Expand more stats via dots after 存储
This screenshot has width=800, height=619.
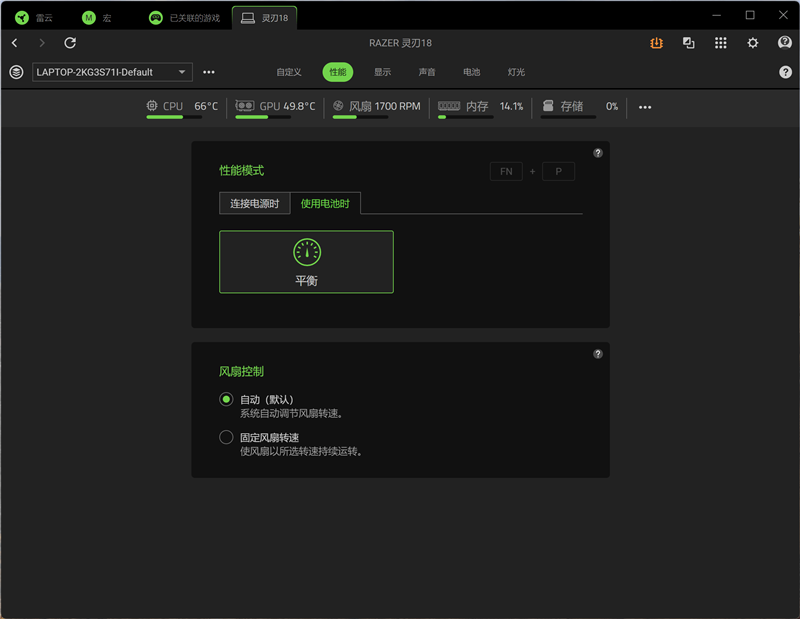[645, 107]
